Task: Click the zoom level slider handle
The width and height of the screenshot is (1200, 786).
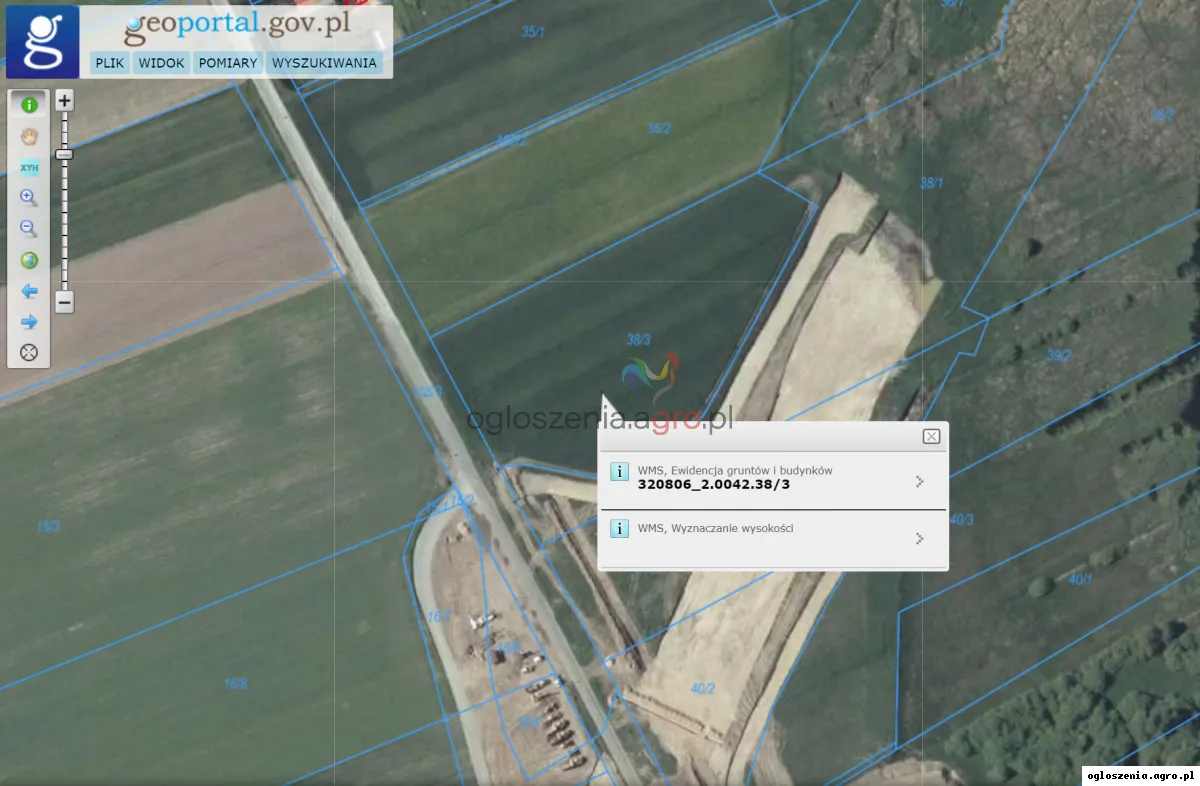Action: pyautogui.click(x=64, y=155)
